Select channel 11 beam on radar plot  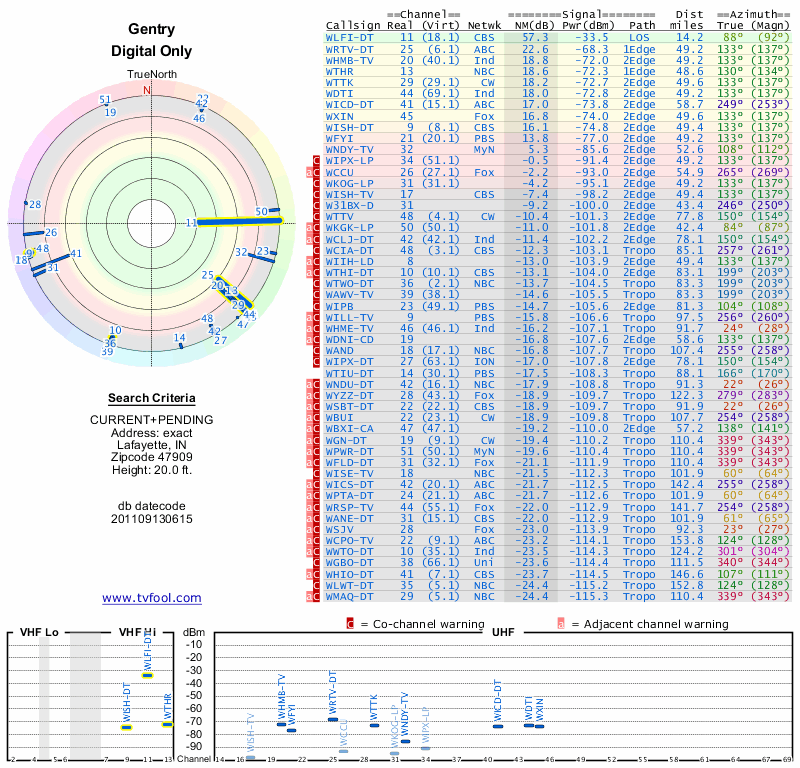click(x=240, y=221)
